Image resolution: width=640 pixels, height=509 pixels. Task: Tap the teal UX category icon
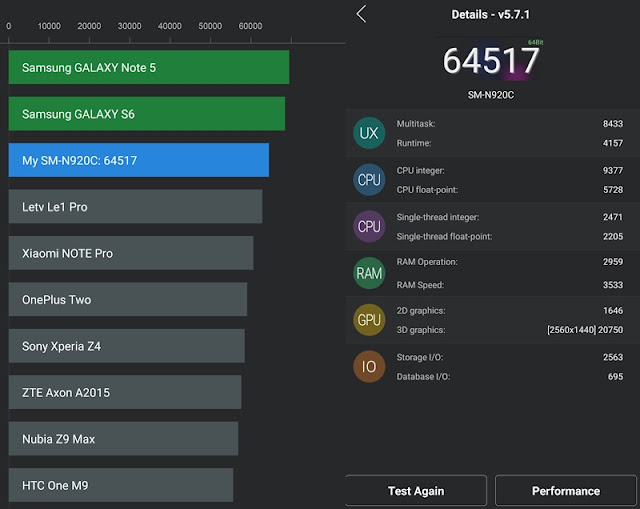click(369, 133)
